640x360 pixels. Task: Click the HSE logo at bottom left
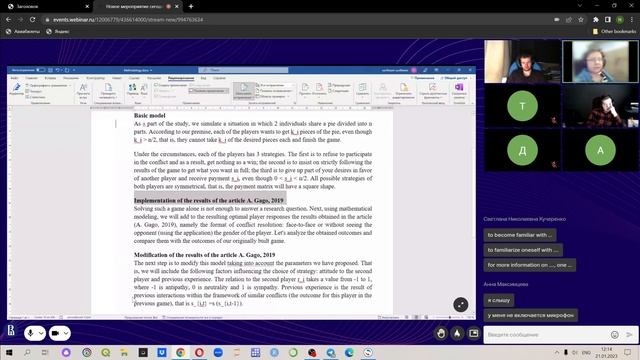tap(11, 330)
